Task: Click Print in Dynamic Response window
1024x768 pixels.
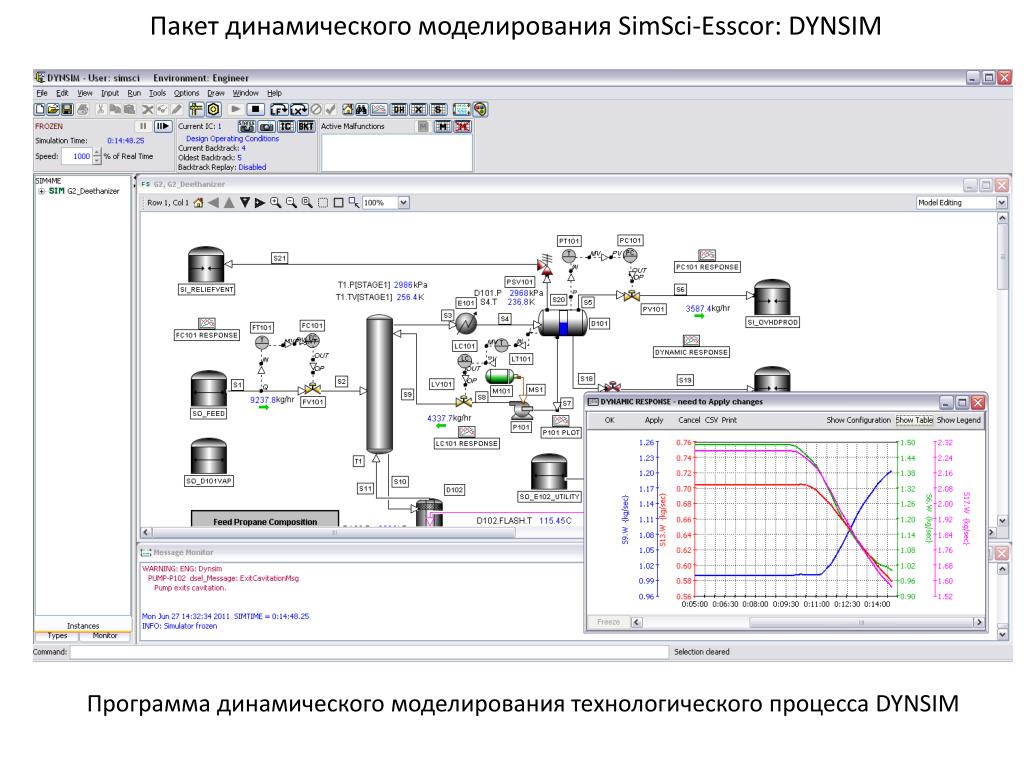Action: (729, 420)
